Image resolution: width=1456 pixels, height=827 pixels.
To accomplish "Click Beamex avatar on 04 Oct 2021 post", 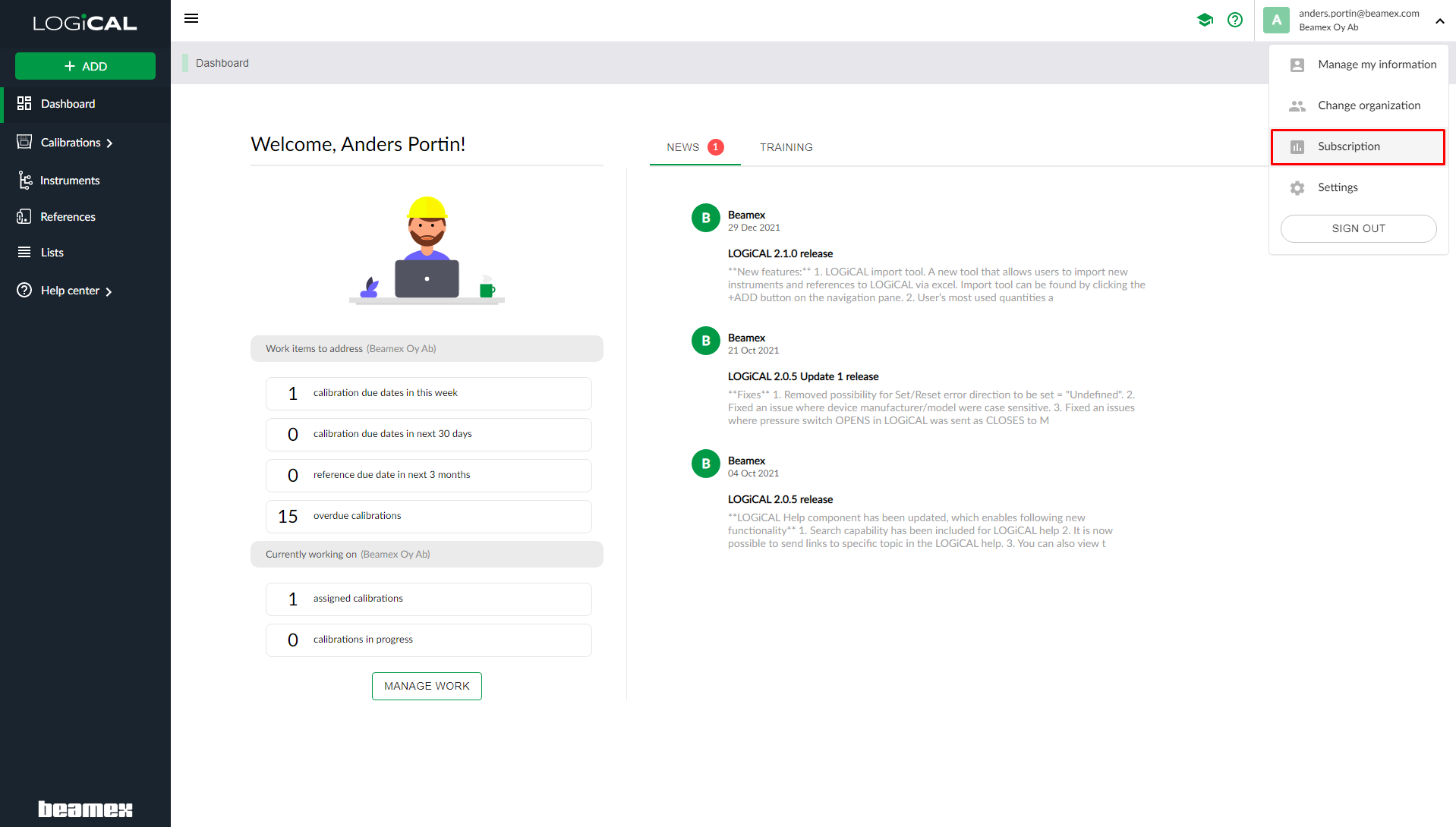I will coord(705,464).
